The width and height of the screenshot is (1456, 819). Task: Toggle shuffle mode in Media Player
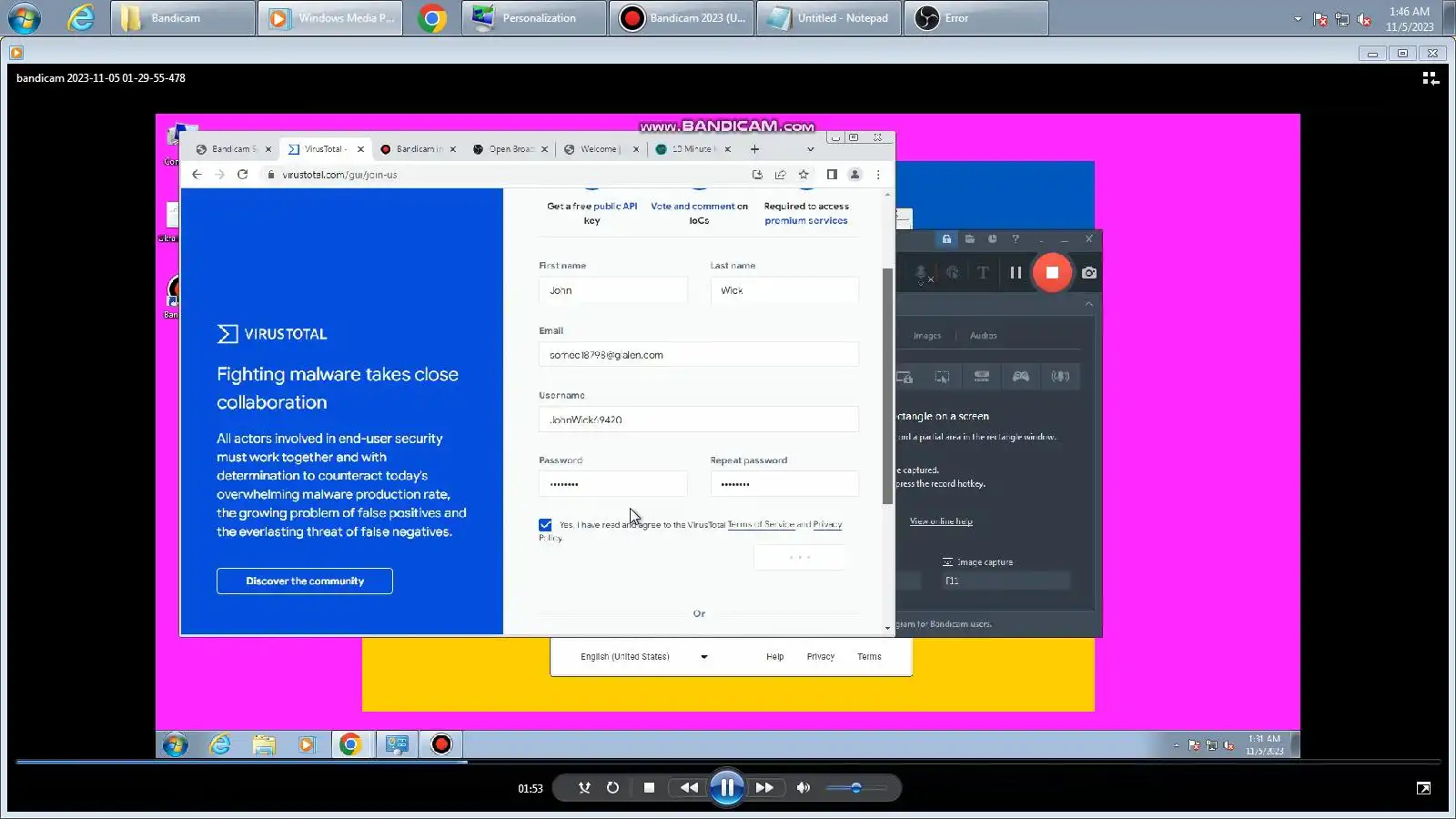point(584,788)
